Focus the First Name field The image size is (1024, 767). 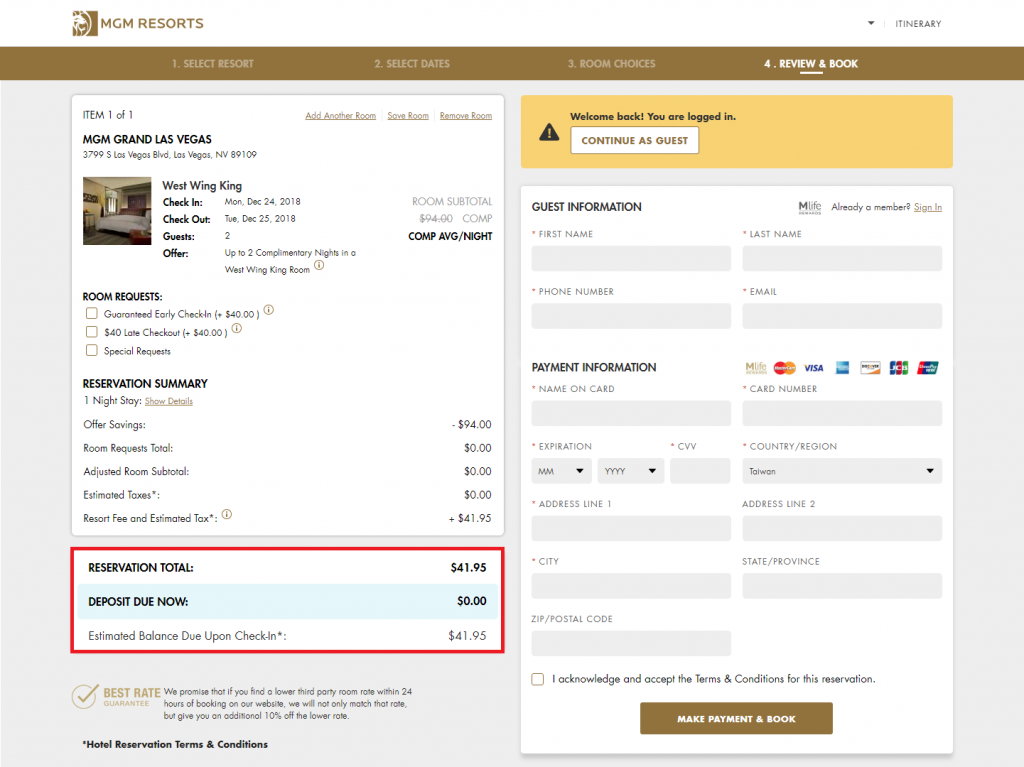click(x=631, y=259)
